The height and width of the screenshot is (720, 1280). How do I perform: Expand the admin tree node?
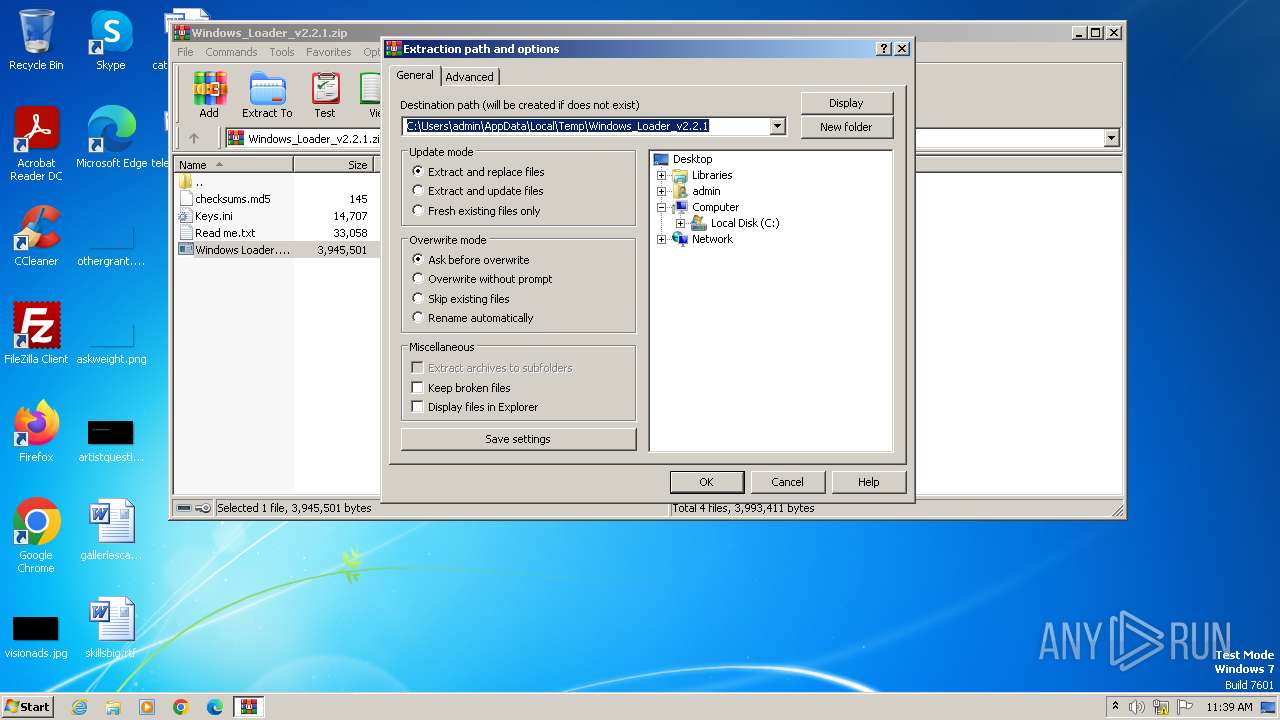[x=661, y=191]
